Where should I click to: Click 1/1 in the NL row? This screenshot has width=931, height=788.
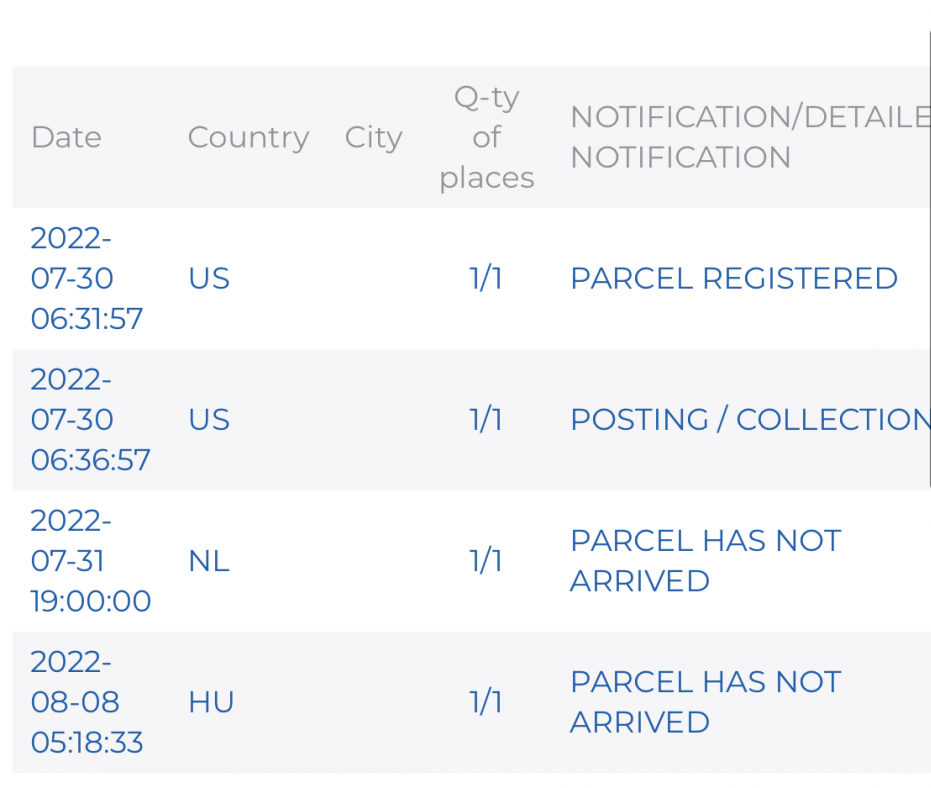coord(486,561)
